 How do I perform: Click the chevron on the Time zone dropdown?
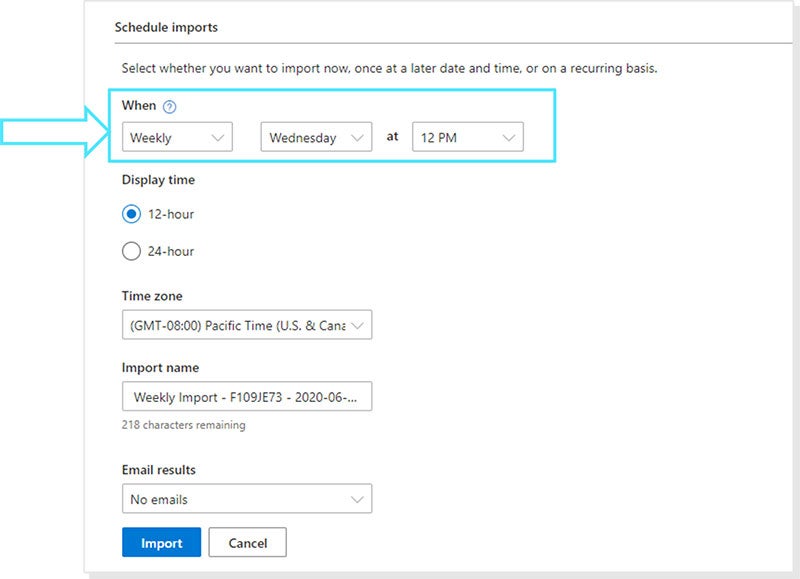point(356,324)
